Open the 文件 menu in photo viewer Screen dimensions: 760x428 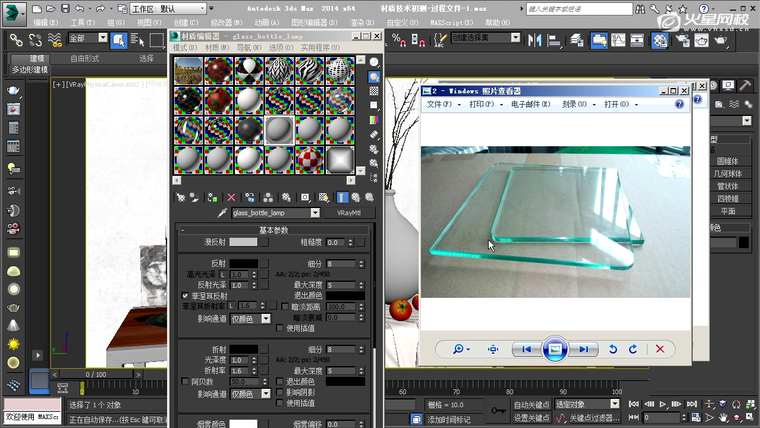pyautogui.click(x=441, y=104)
